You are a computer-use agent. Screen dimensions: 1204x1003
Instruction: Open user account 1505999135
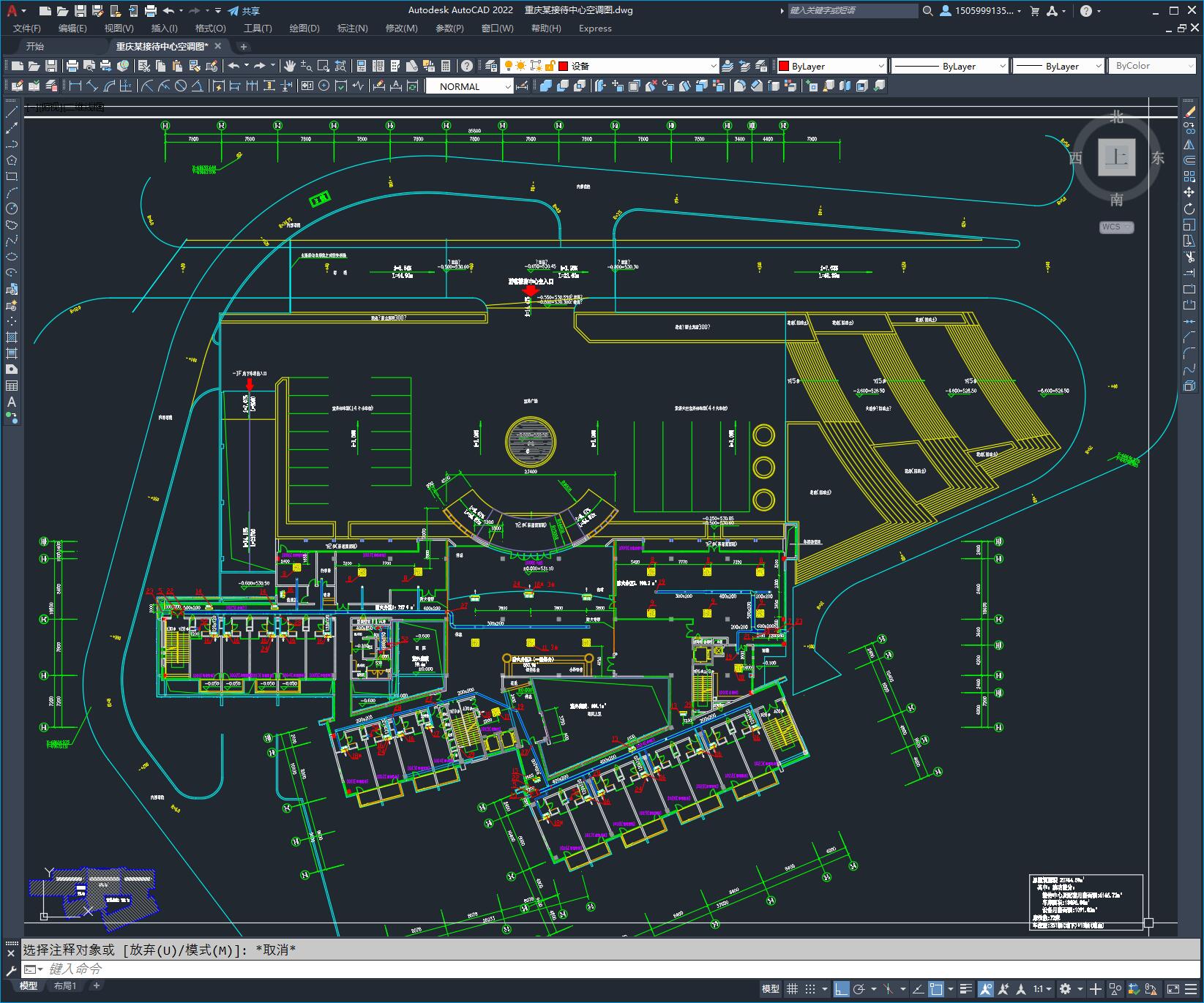[x=981, y=11]
